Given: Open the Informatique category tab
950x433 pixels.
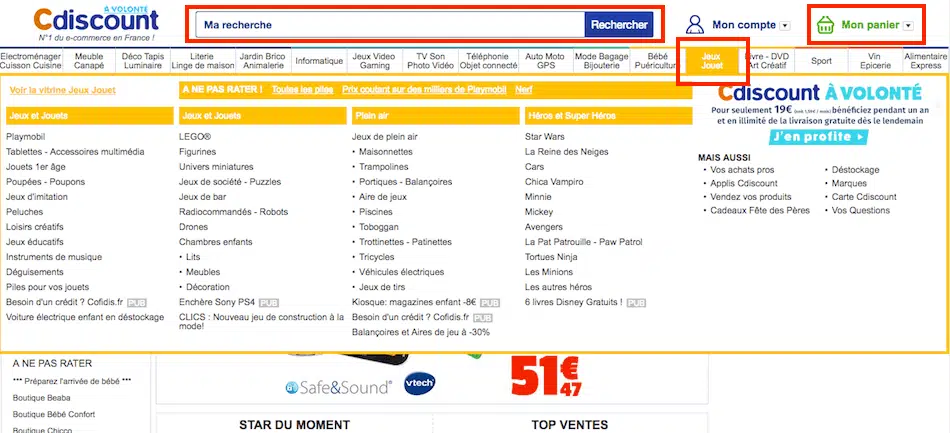Looking at the screenshot, I should pos(319,61).
